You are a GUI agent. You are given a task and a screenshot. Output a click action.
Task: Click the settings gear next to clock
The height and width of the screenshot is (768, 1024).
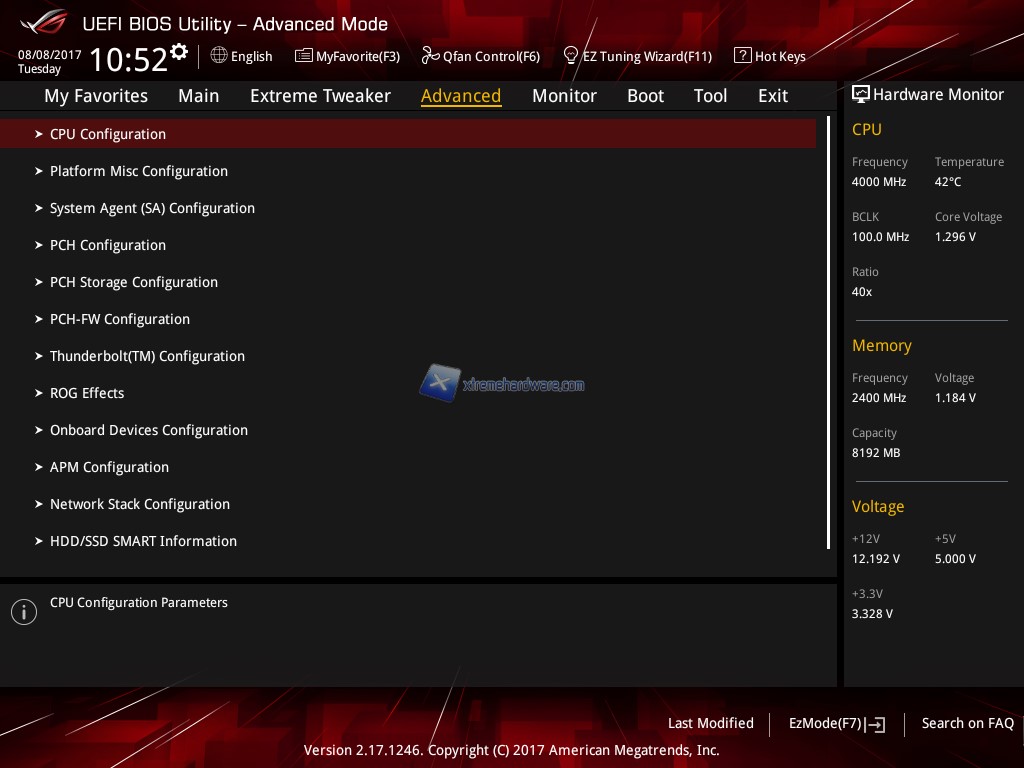pos(179,51)
